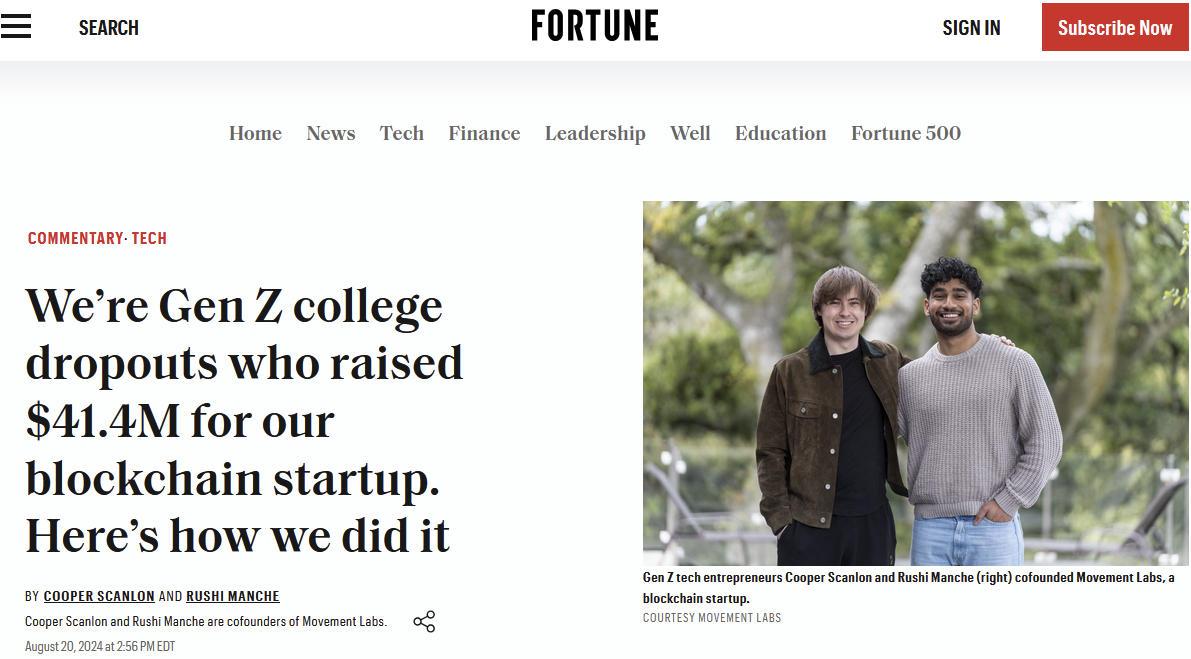Click the SIGN IN link
This screenshot has height=659, width=1191.
pos(971,28)
